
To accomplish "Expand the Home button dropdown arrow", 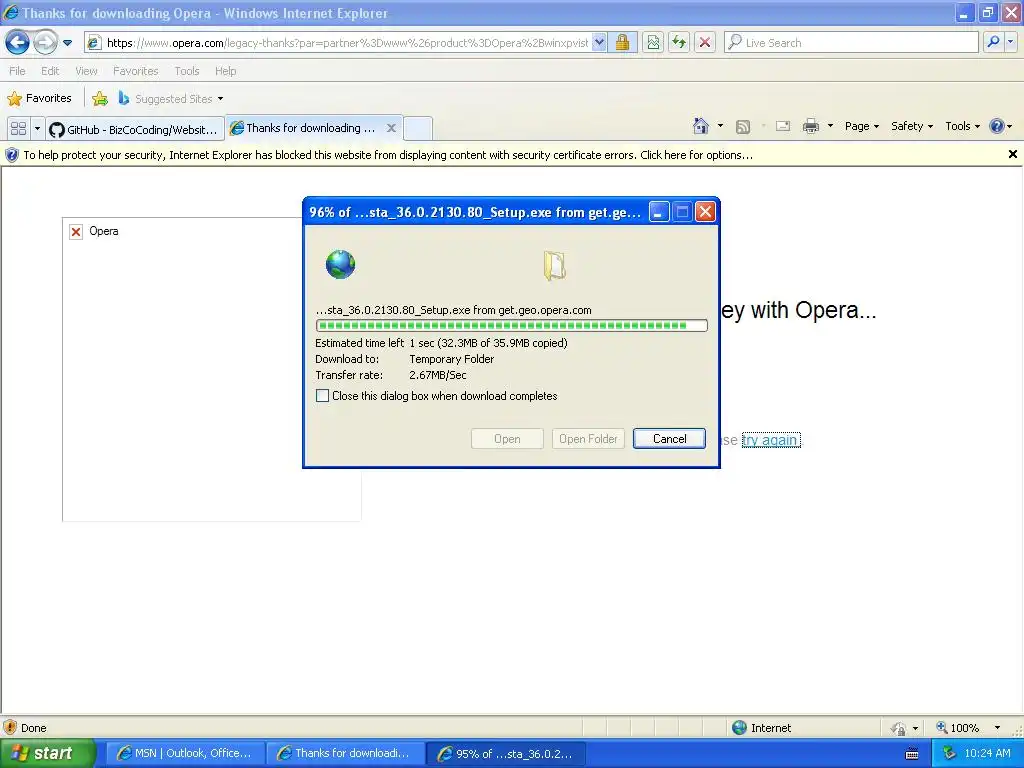I will [720, 126].
